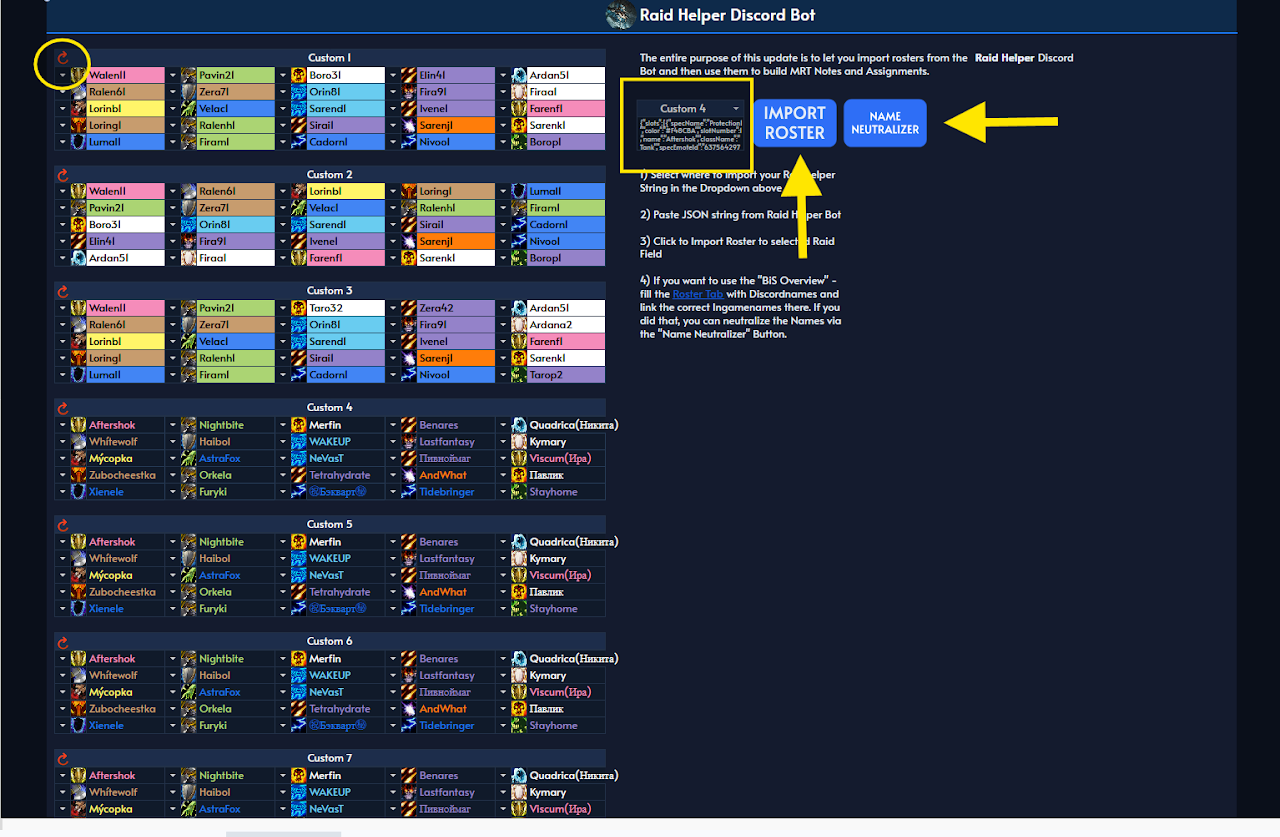Click the icon next to Xienele in Custom 6

78,726
